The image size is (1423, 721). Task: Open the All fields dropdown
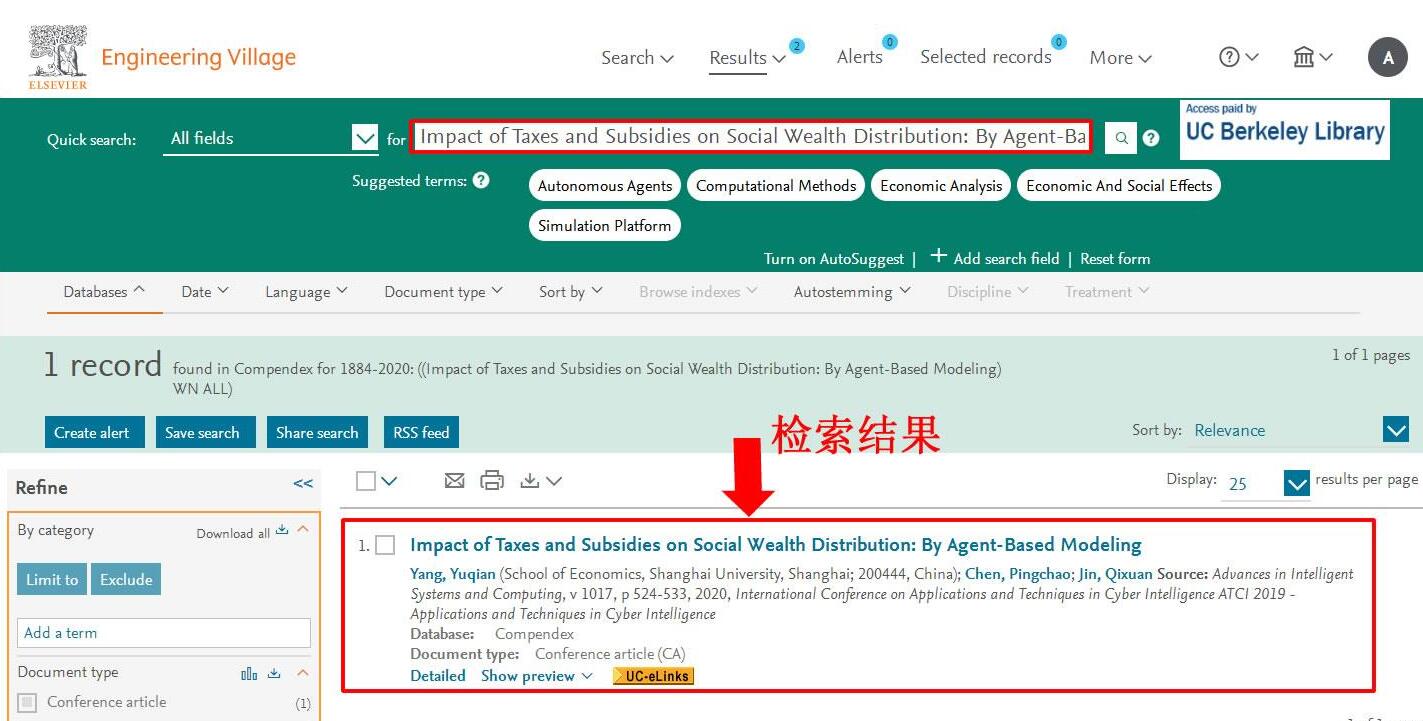coord(270,138)
